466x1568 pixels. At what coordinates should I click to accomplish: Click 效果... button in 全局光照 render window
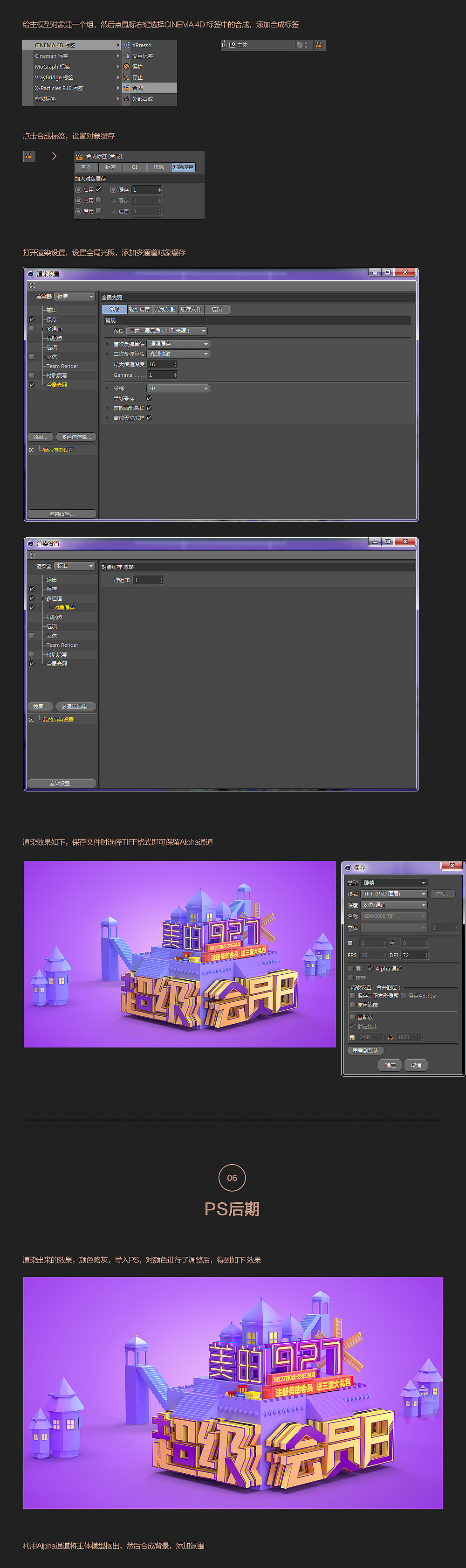coord(40,437)
